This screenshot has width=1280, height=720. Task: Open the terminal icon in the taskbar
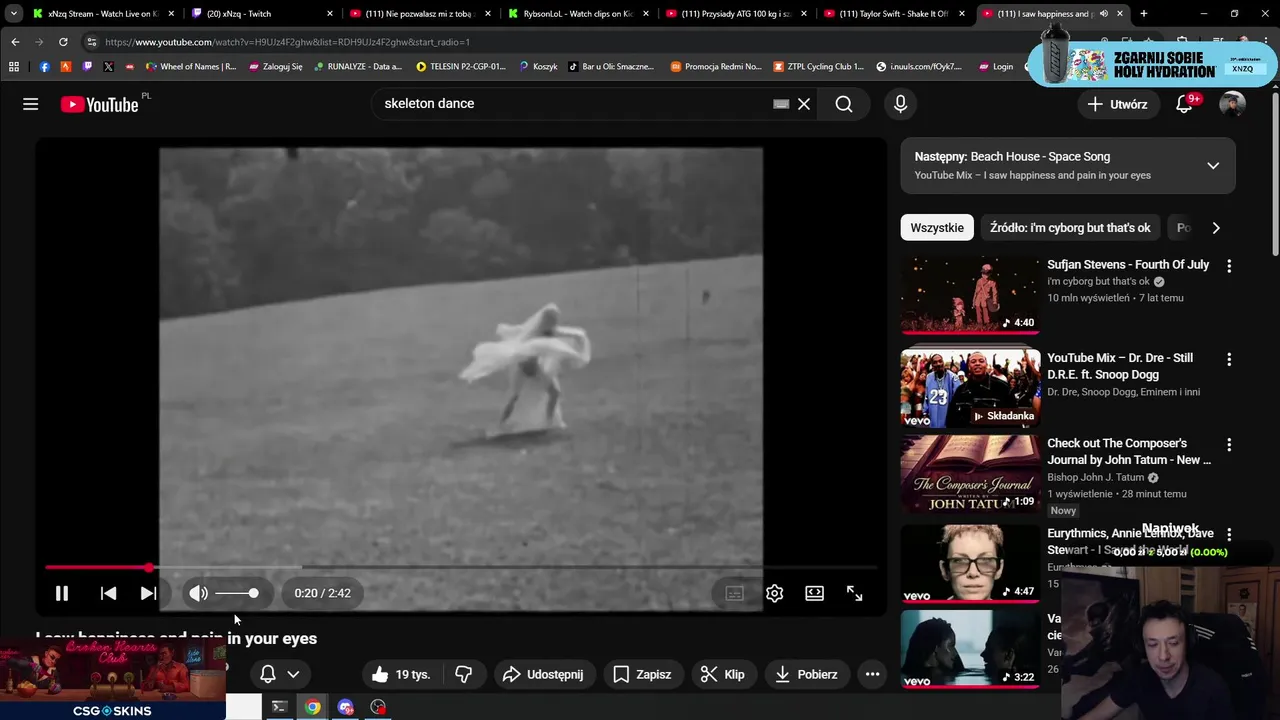coord(279,707)
